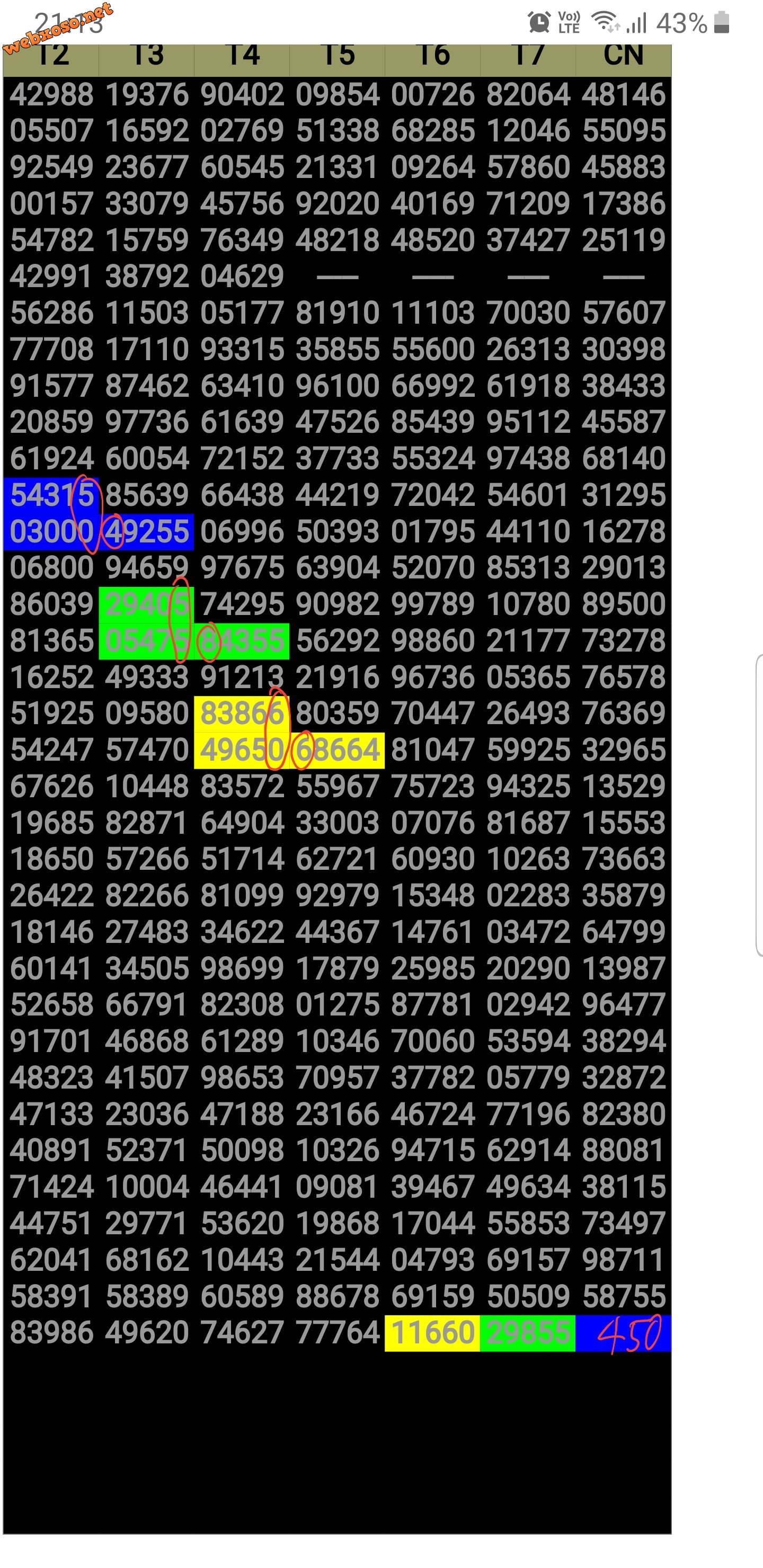763x1568 pixels.
Task: Click the number 32965
Action: click(x=624, y=750)
